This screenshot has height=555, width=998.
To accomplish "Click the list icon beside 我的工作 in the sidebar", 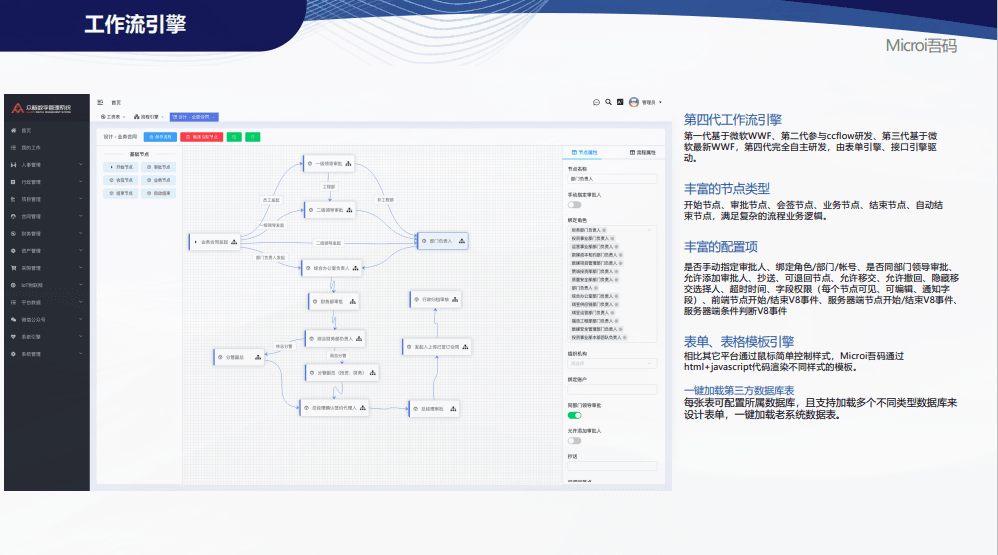I will (13, 148).
